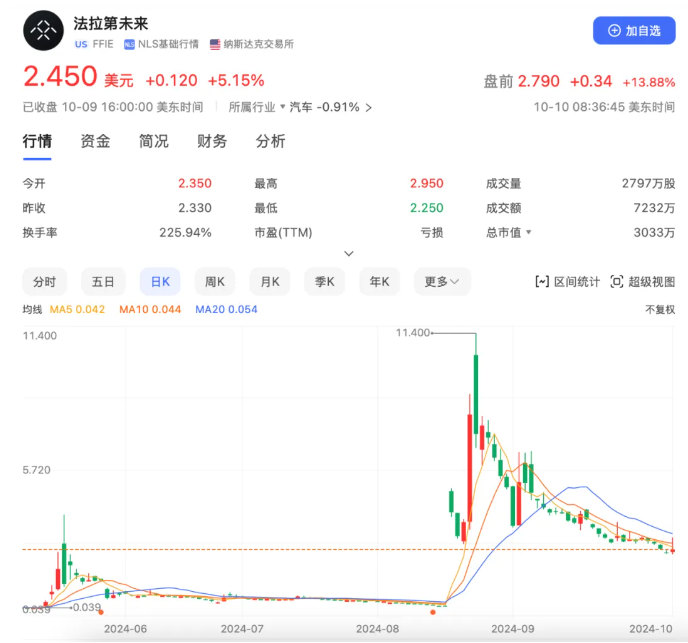Click the US market tag
This screenshot has width=688, height=643.
[81, 44]
